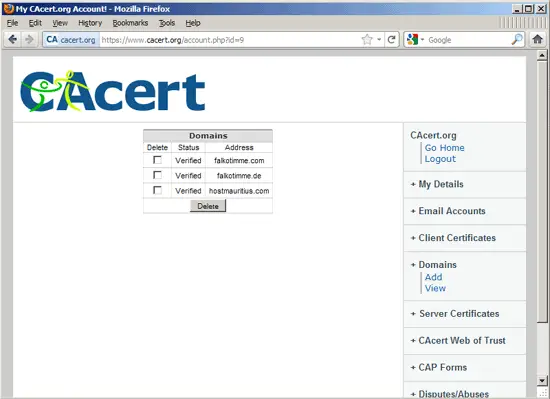Open the View menu
Image resolution: width=550 pixels, height=399 pixels.
(60, 23)
